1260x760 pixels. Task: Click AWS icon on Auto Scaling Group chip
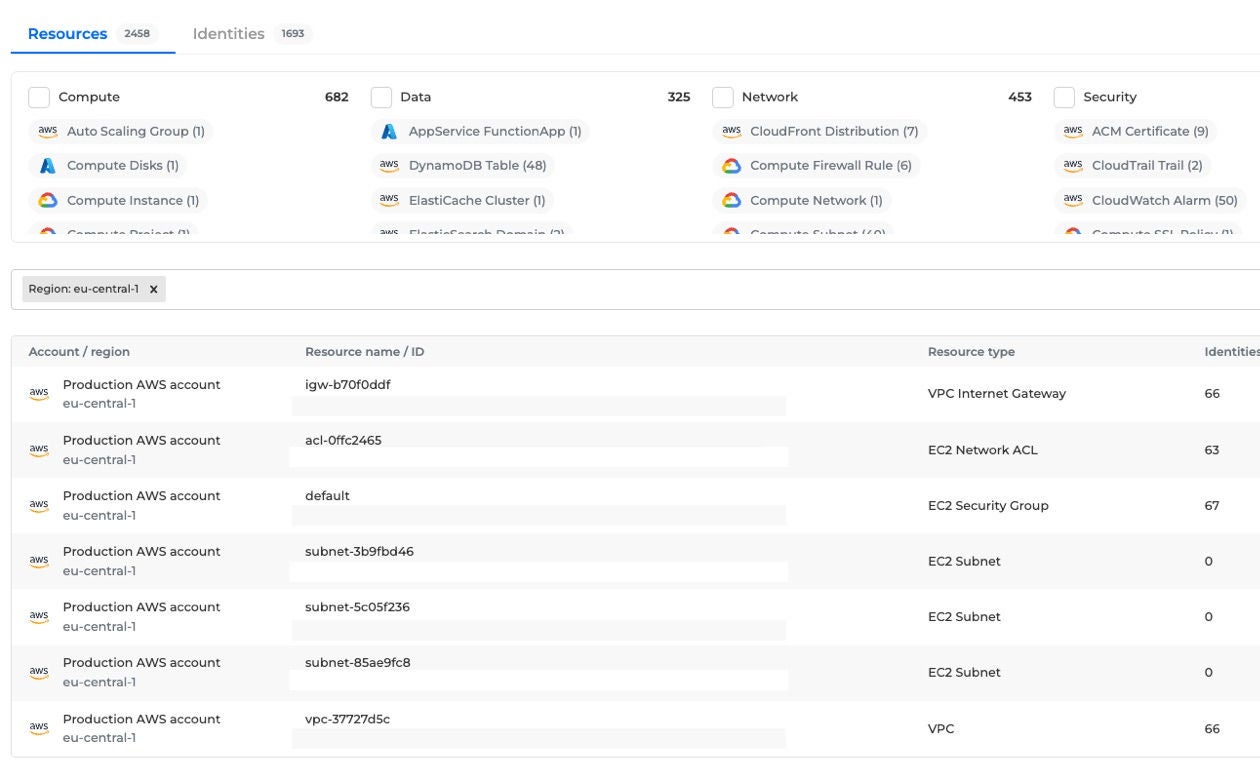pyautogui.click(x=47, y=131)
